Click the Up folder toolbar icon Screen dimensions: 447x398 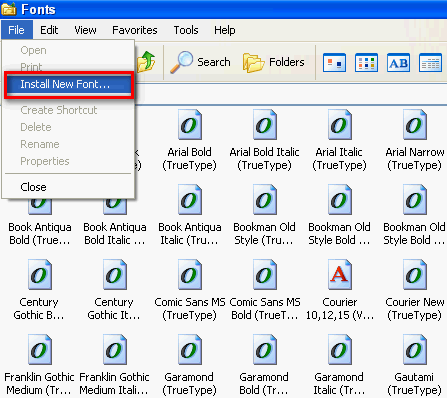click(146, 62)
